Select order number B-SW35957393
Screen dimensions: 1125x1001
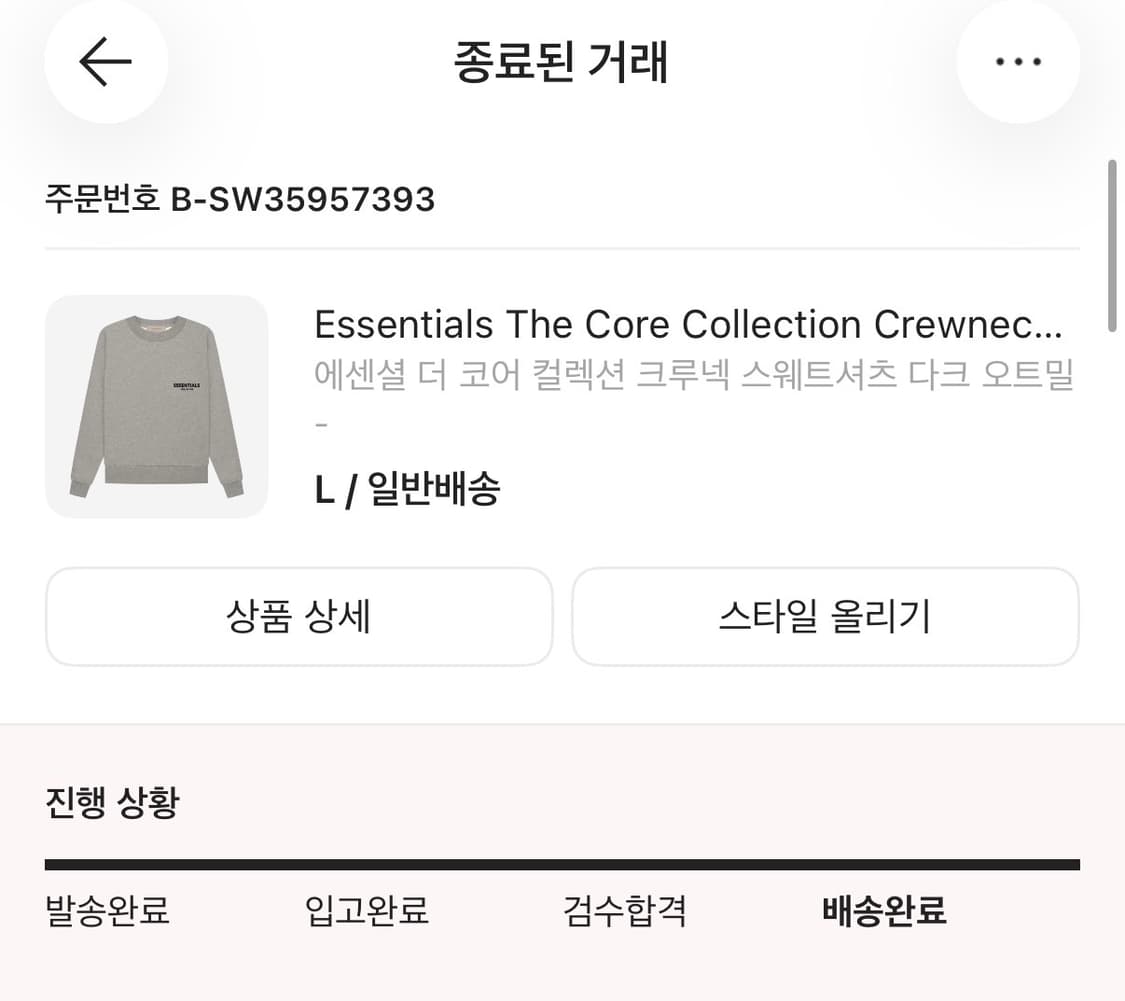pos(240,199)
